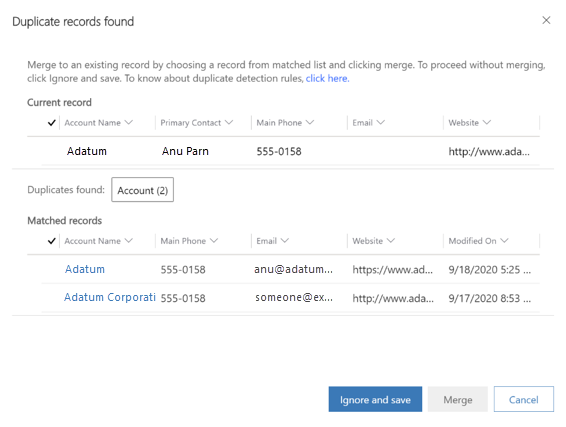This screenshot has height=427, width=566.
Task: Click 555-0158 phone in matched Adatum row
Action: pyautogui.click(x=183, y=270)
